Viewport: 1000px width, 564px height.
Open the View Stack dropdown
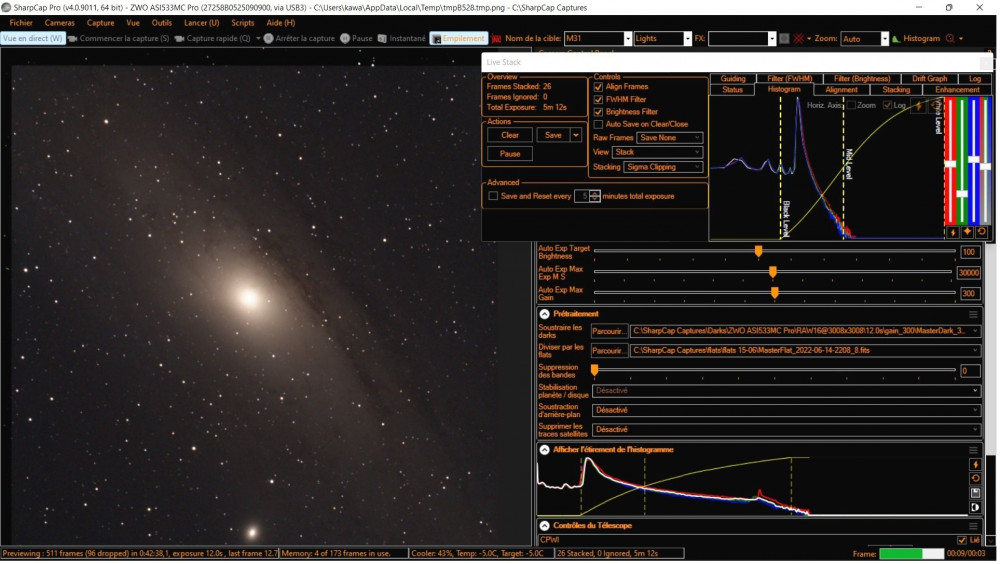tap(658, 152)
